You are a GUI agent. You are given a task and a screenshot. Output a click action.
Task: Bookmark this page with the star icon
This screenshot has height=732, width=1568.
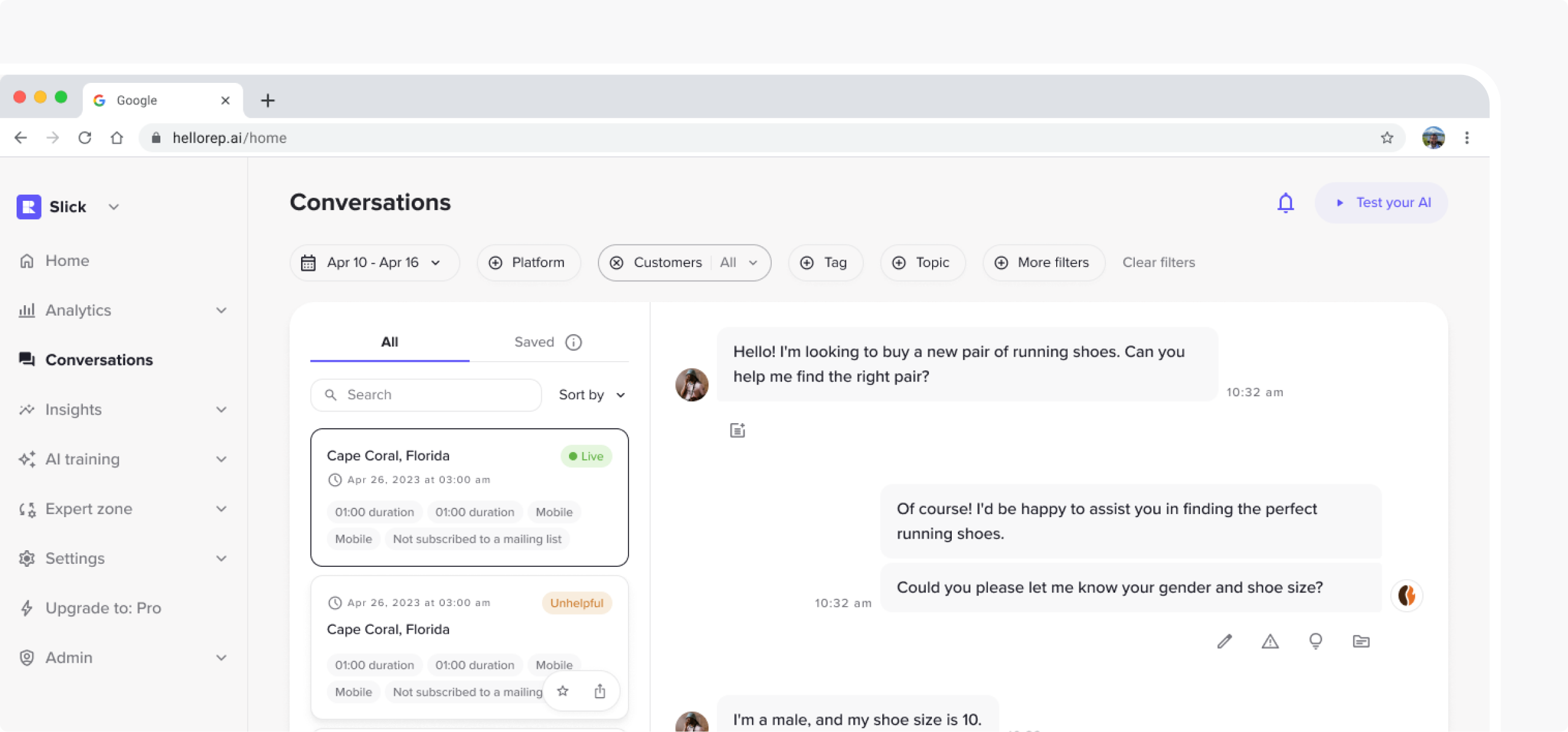(x=1387, y=138)
